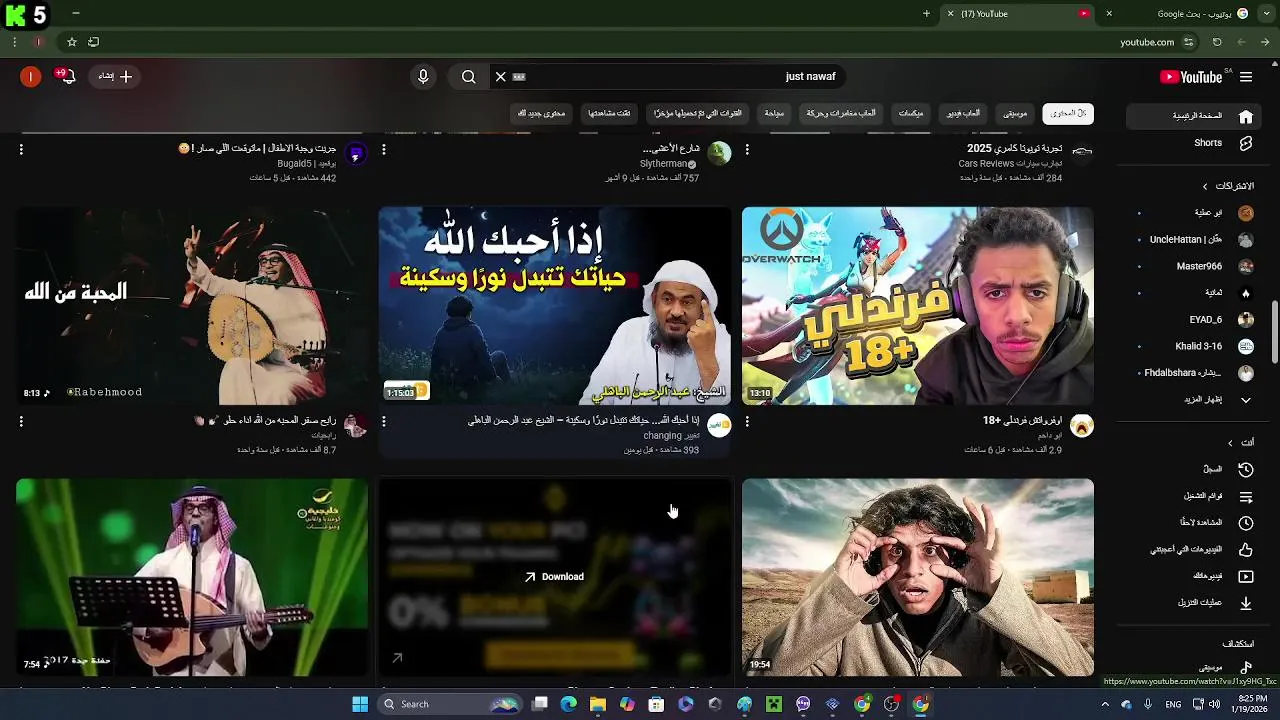
Task: Select the All content filter chip
Action: pos(1068,114)
